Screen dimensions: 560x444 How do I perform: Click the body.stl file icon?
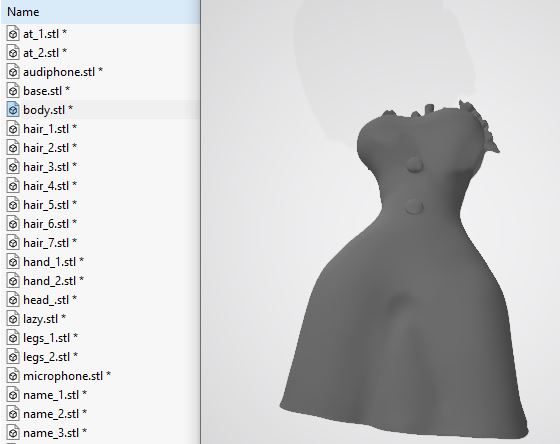pos(13,110)
